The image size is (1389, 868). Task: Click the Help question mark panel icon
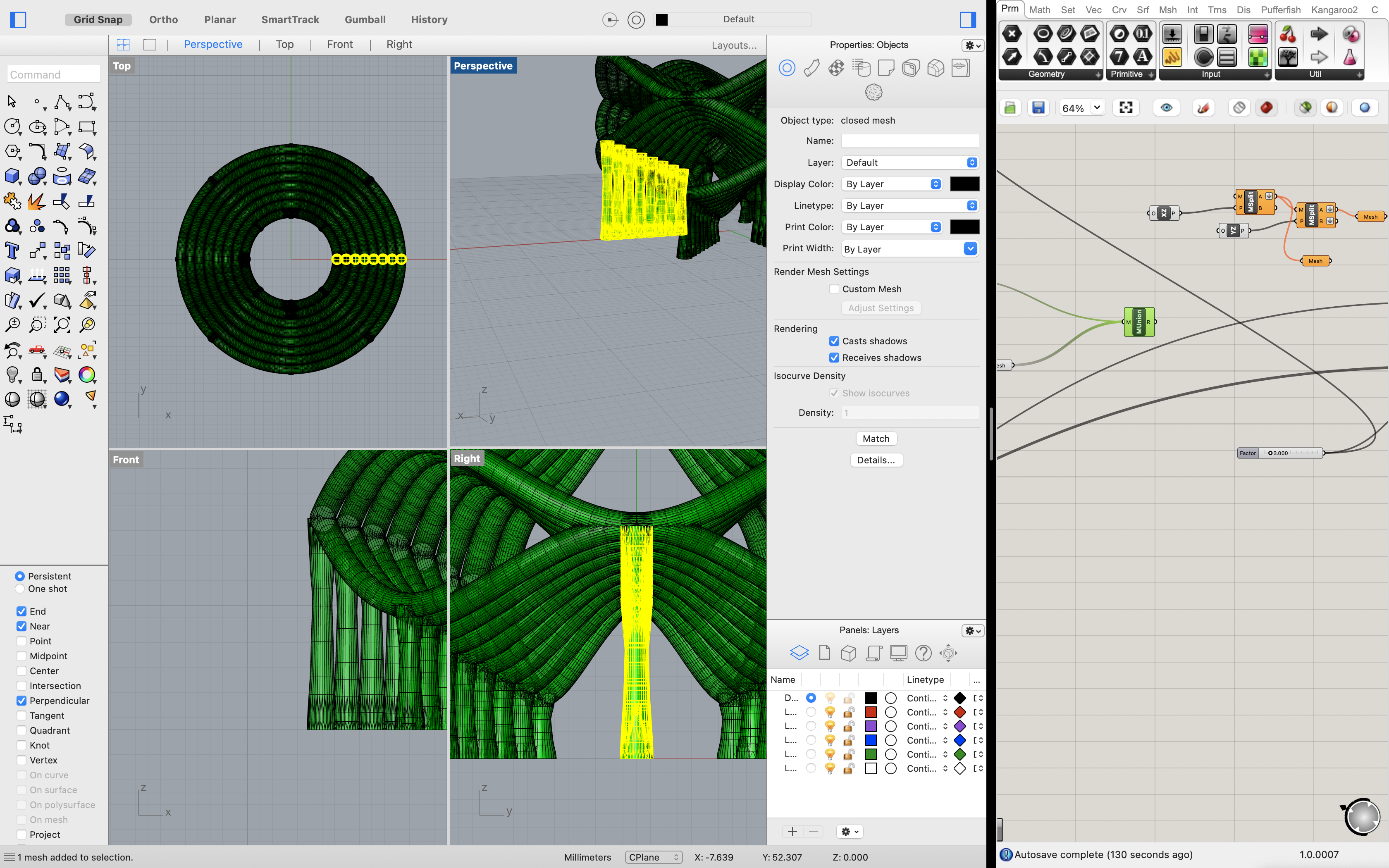click(923, 653)
